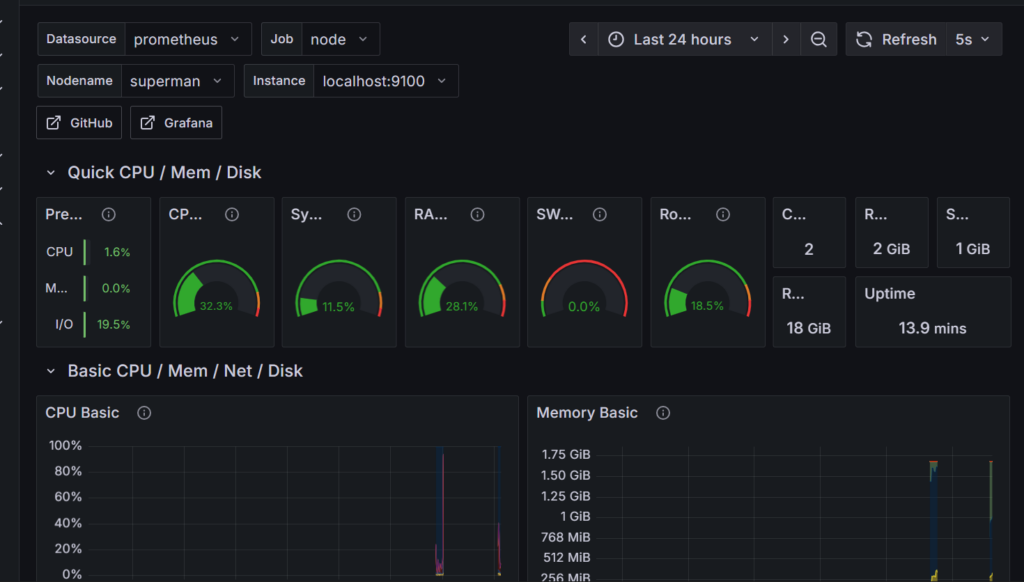Open the Instance localhost:9100 dropdown

pos(385,81)
